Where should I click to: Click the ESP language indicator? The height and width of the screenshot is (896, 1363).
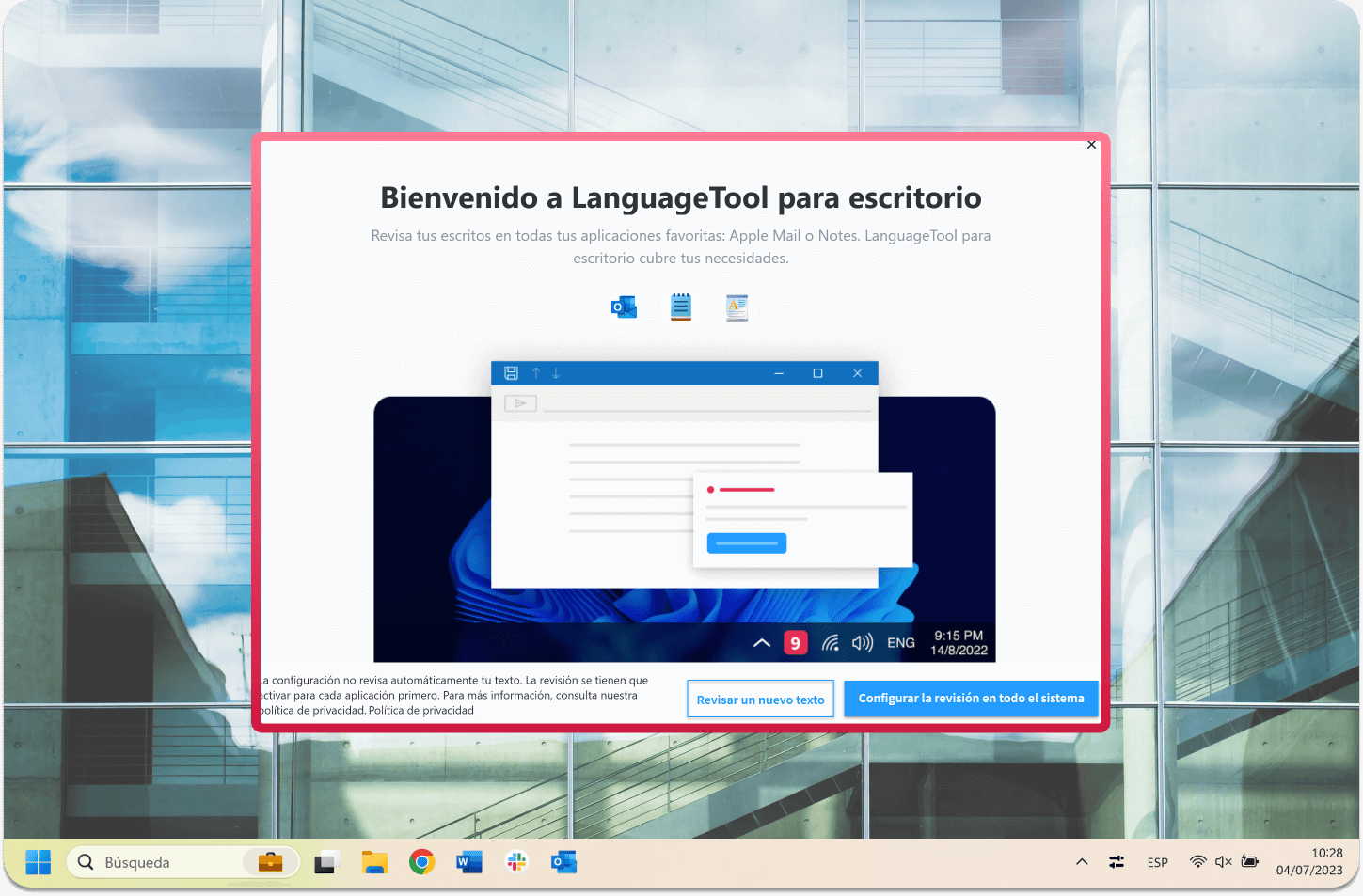point(1158,862)
